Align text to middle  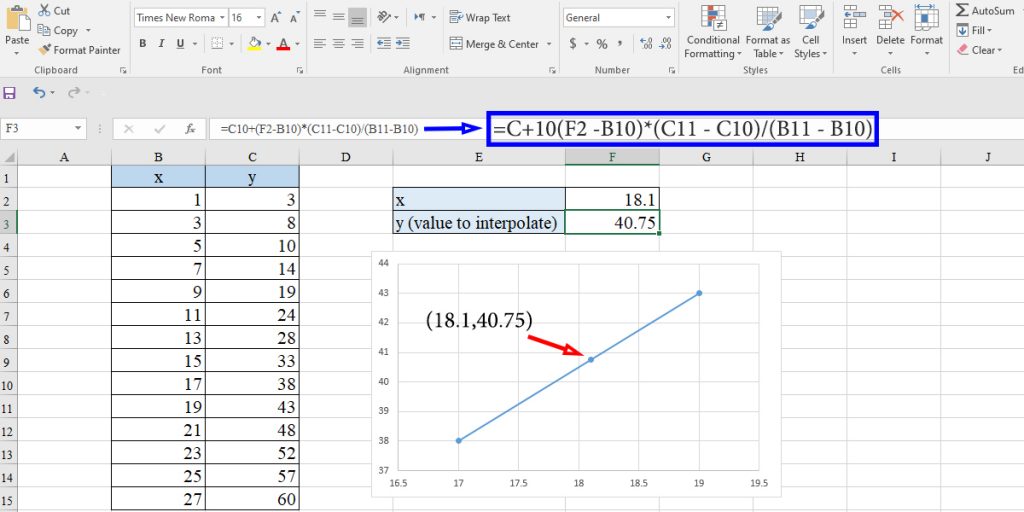click(x=338, y=16)
